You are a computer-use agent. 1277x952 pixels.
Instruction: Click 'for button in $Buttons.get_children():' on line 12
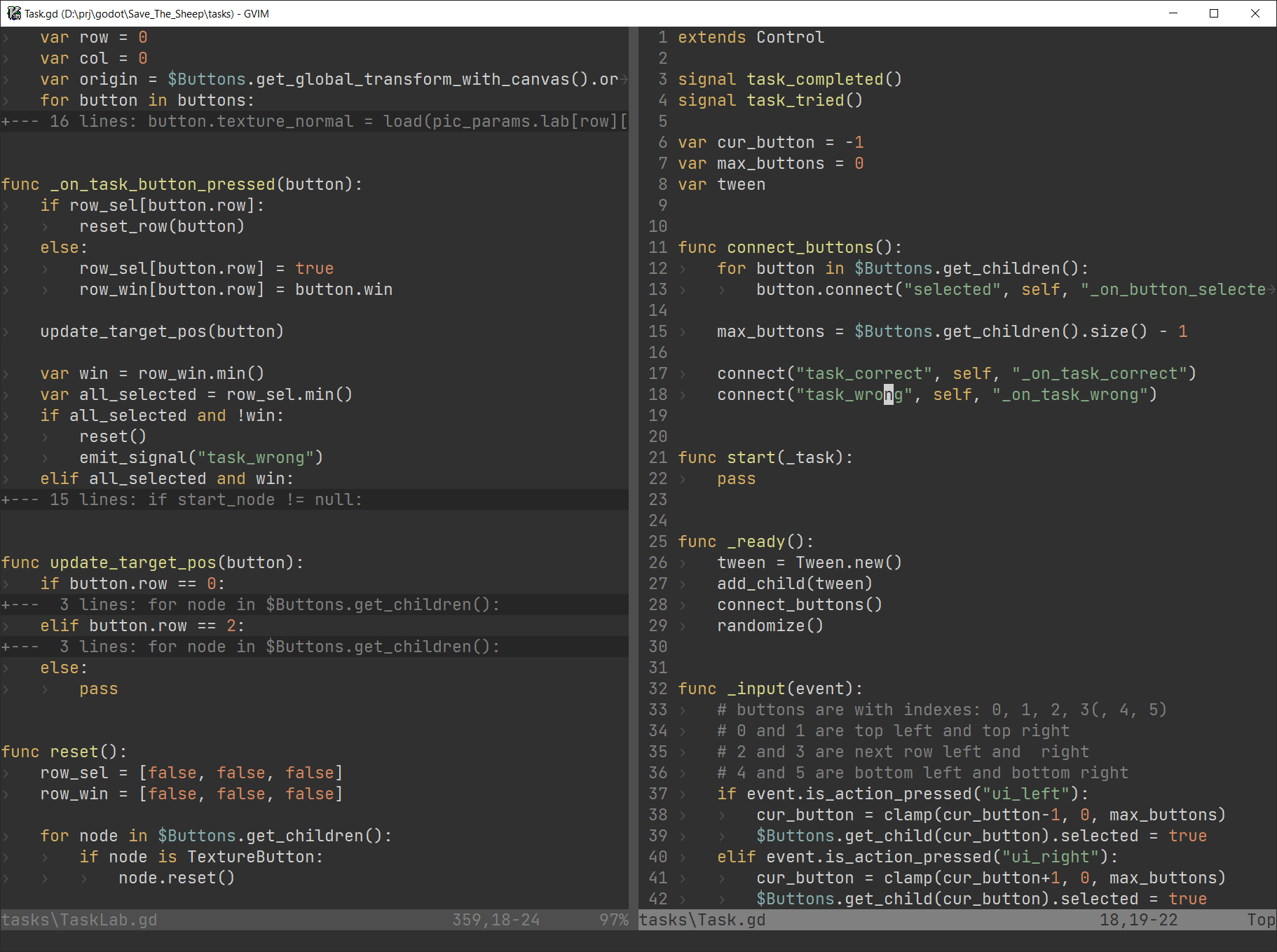point(903,268)
